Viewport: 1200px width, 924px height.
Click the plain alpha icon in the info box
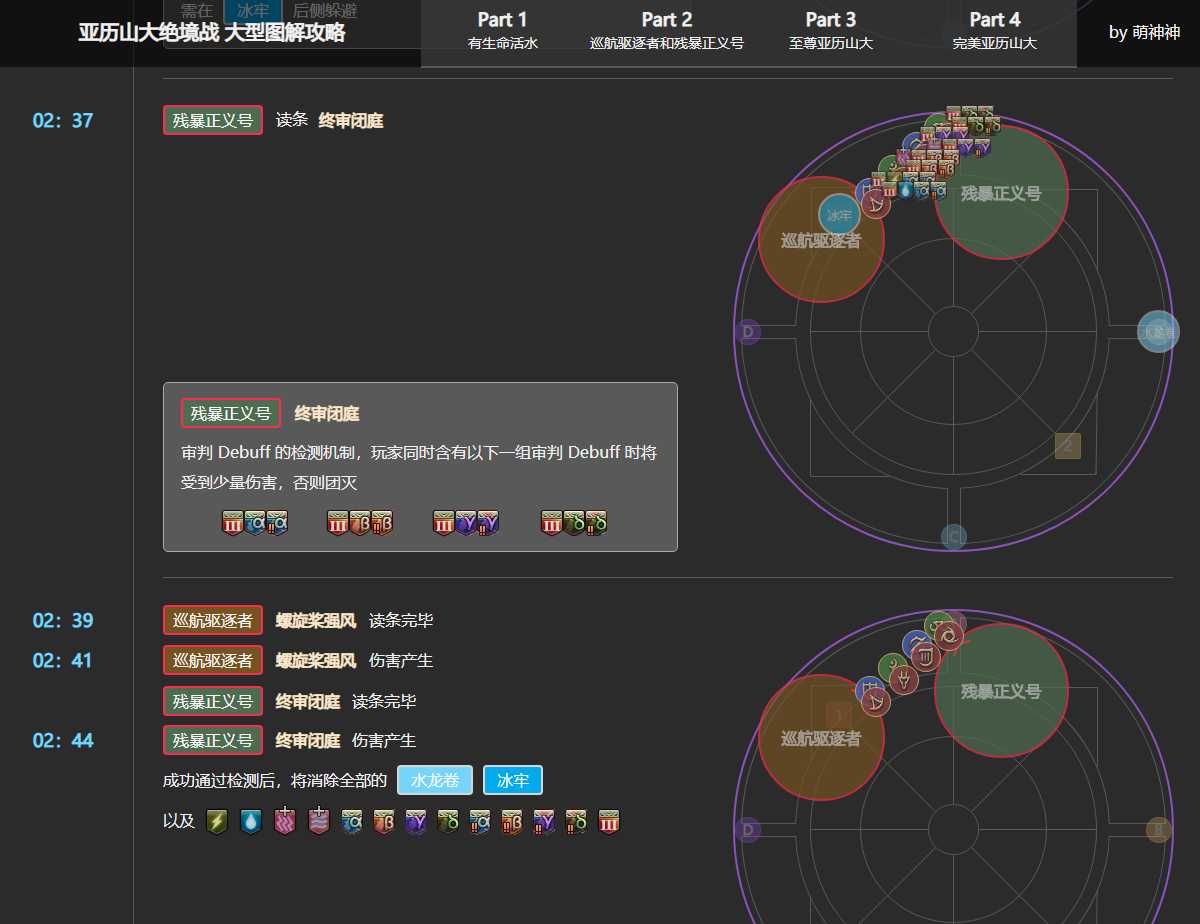[x=255, y=523]
